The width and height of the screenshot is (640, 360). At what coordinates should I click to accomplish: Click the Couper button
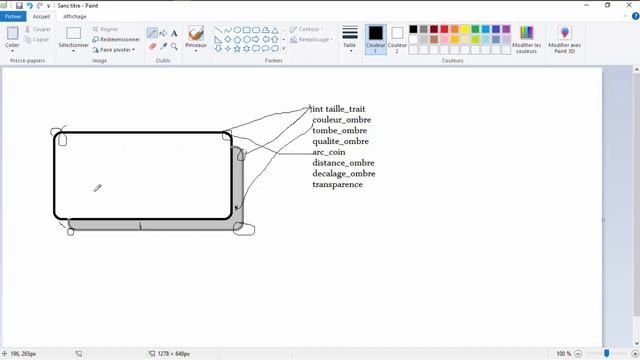click(38, 29)
